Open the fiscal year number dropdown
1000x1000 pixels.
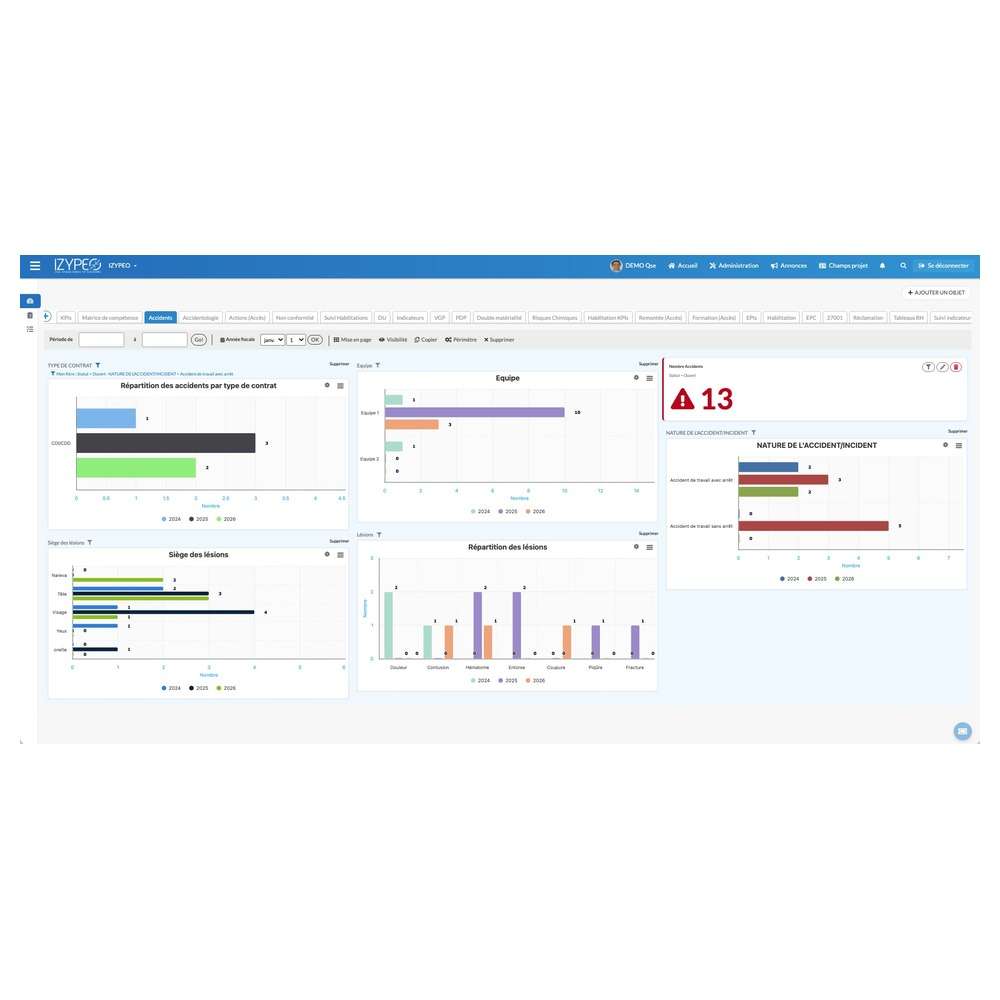[x=296, y=340]
